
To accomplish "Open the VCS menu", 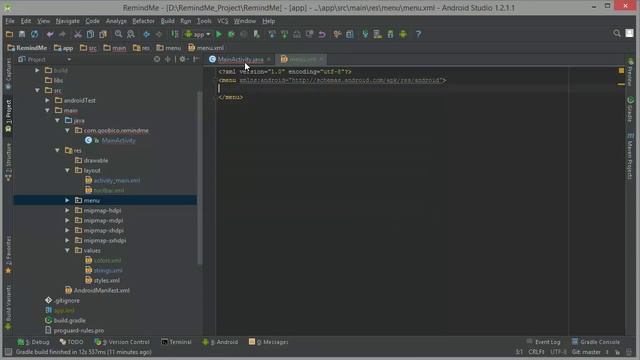I will coord(222,21).
